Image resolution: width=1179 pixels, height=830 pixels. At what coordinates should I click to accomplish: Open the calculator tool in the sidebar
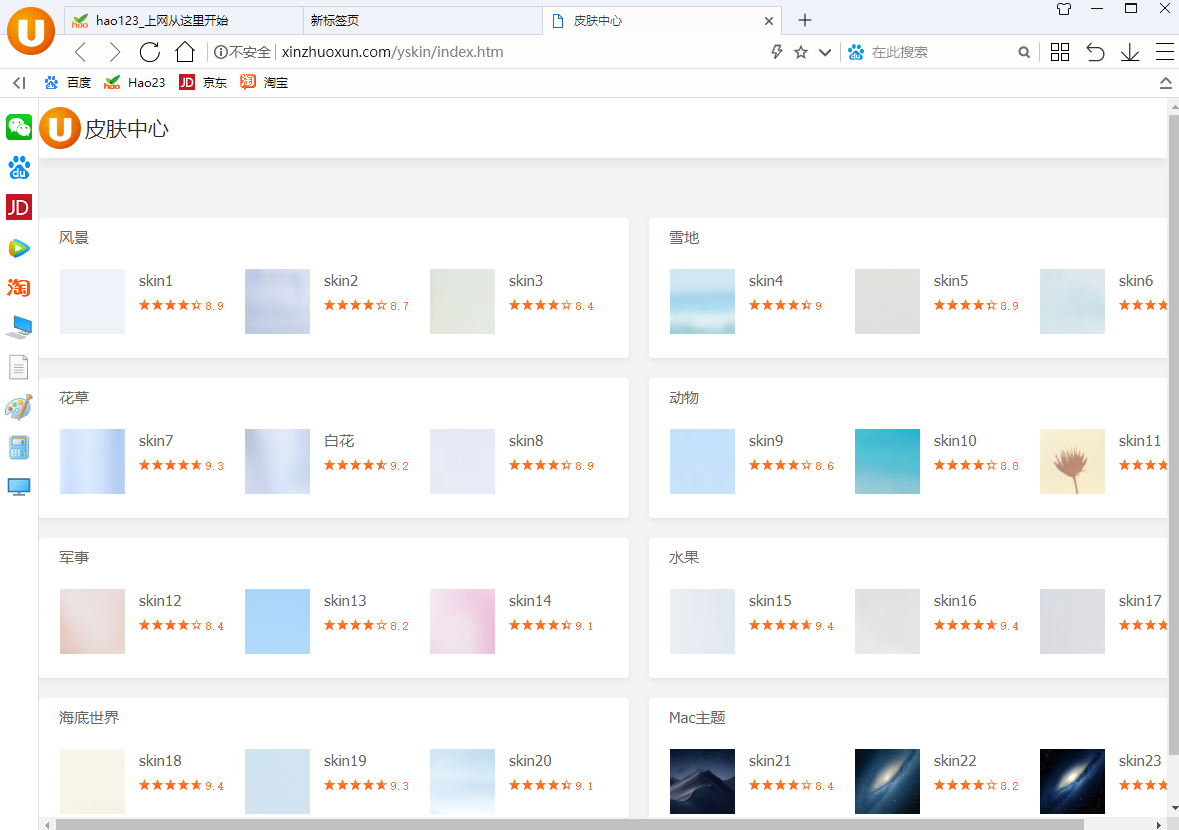(18, 447)
